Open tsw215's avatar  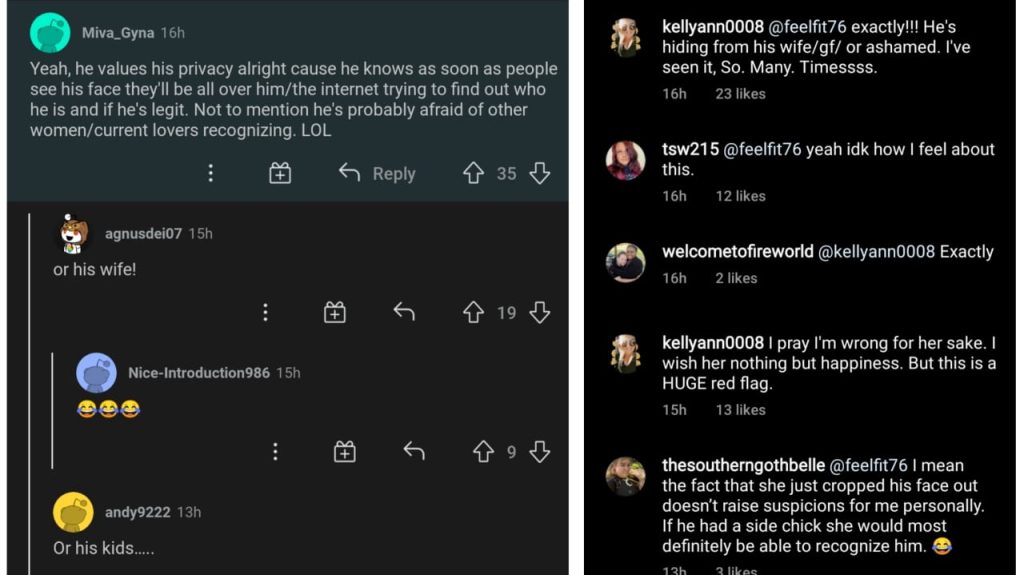(626, 160)
